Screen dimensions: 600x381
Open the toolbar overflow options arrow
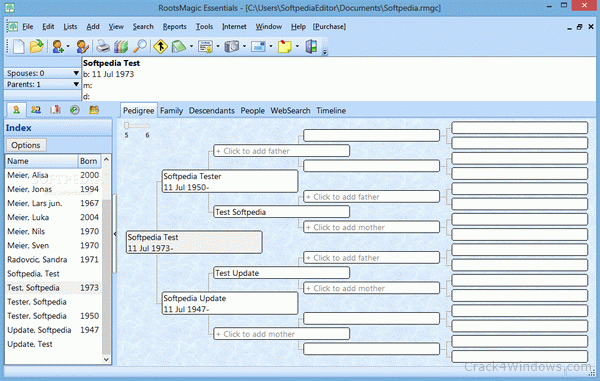click(x=324, y=52)
